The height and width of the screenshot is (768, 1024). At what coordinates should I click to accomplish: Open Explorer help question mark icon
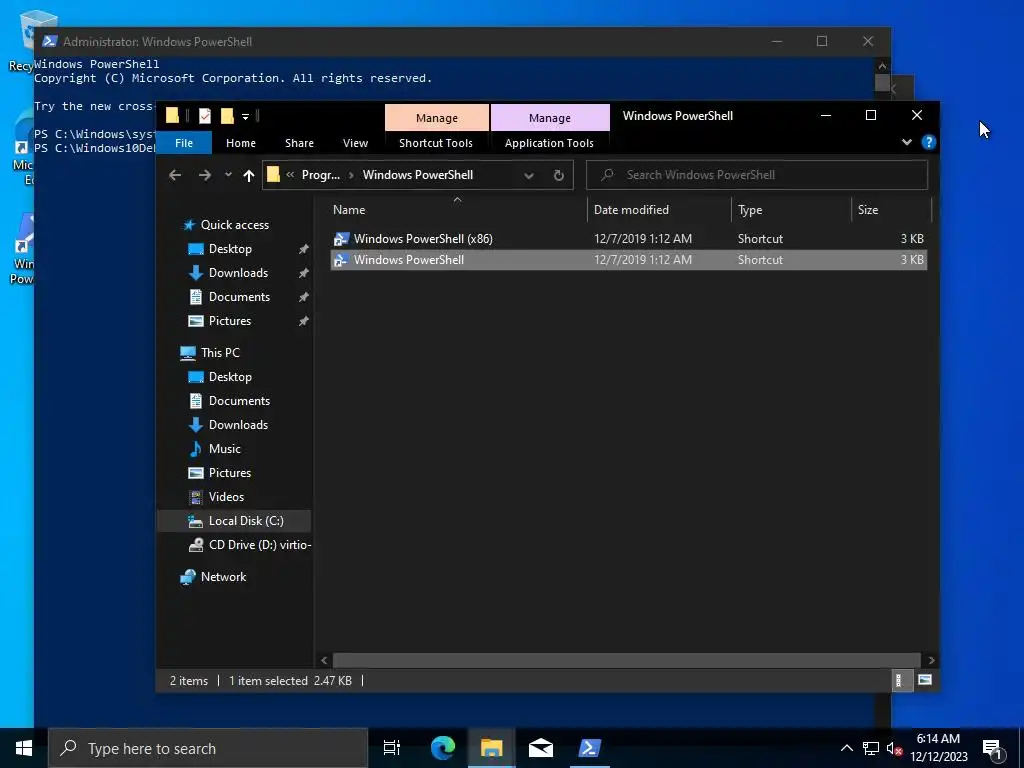click(x=928, y=142)
